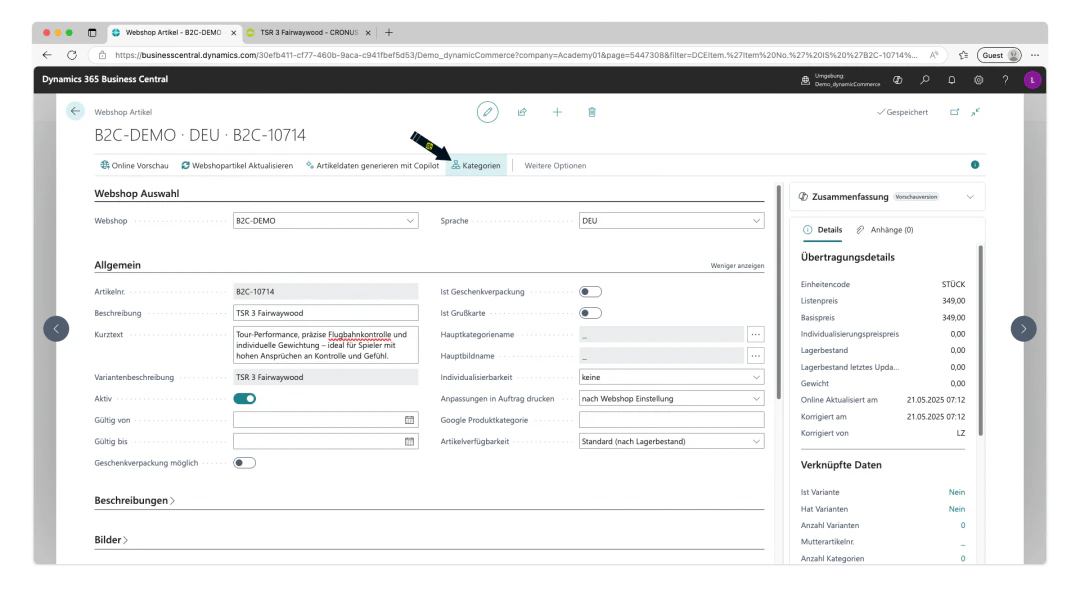Click Nein value for Hat Varianten
This screenshot has width=1080, height=608.
coord(957,509)
